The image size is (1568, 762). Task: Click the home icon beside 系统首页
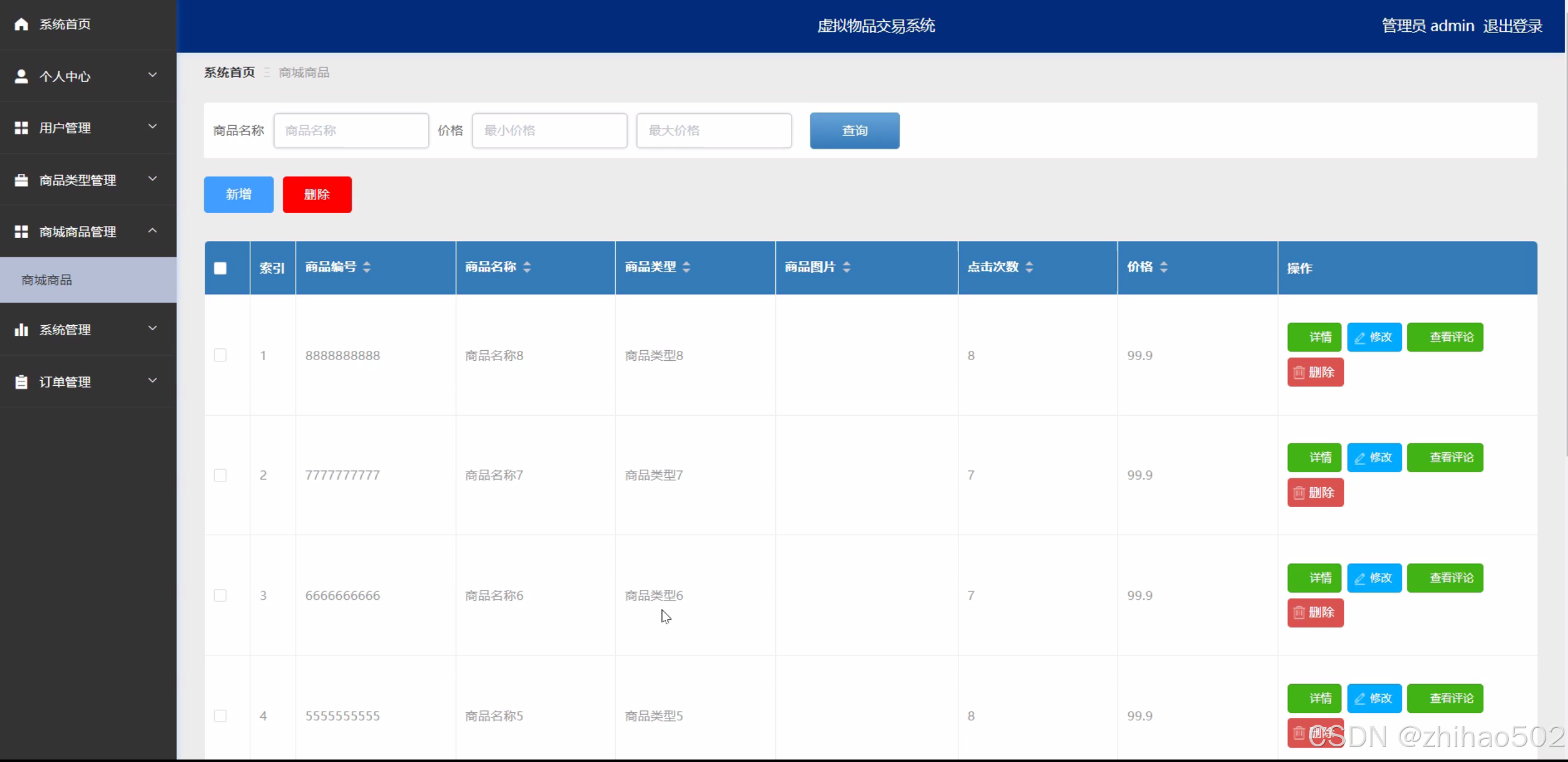click(x=21, y=24)
